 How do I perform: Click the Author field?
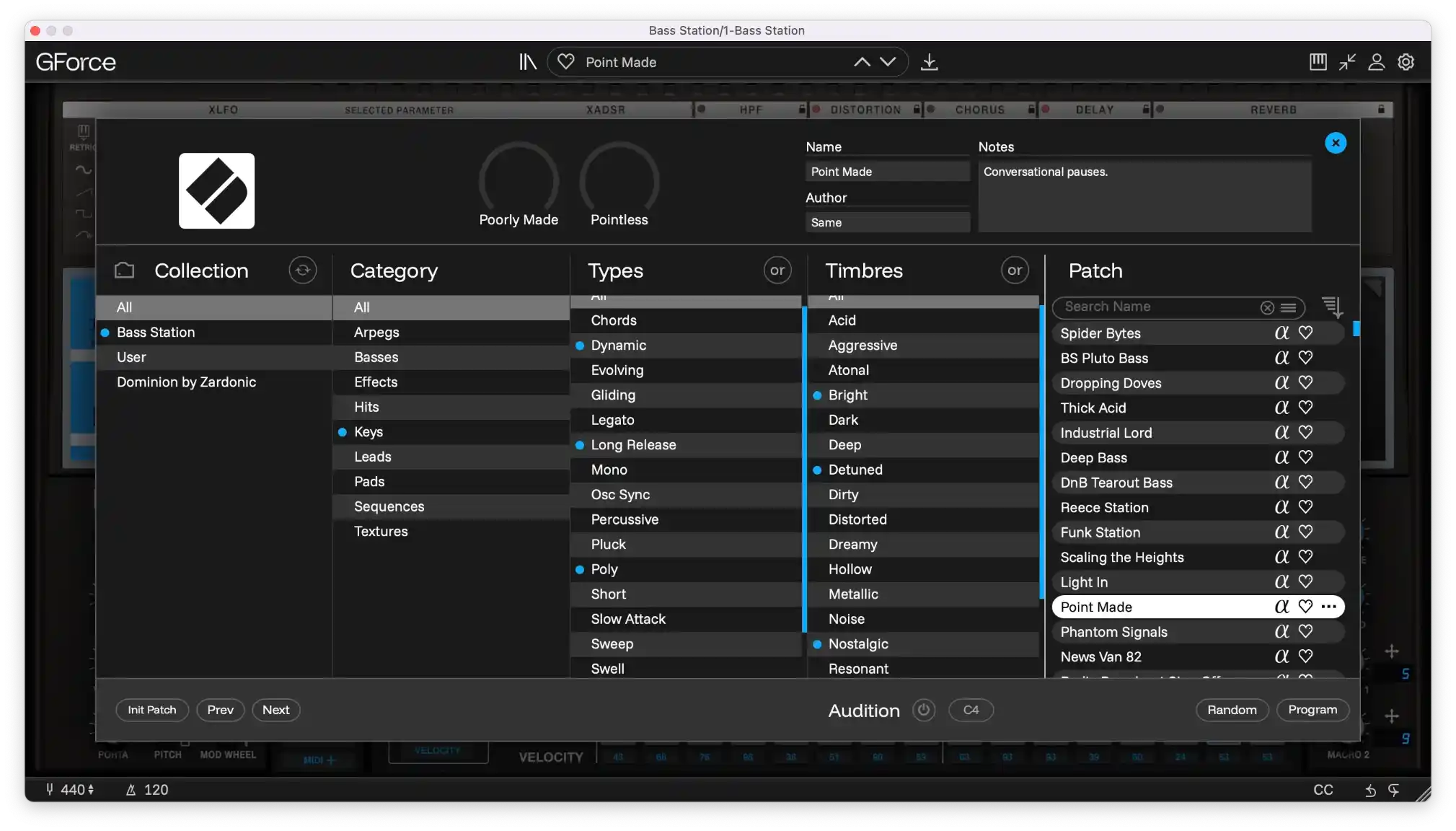coord(887,222)
